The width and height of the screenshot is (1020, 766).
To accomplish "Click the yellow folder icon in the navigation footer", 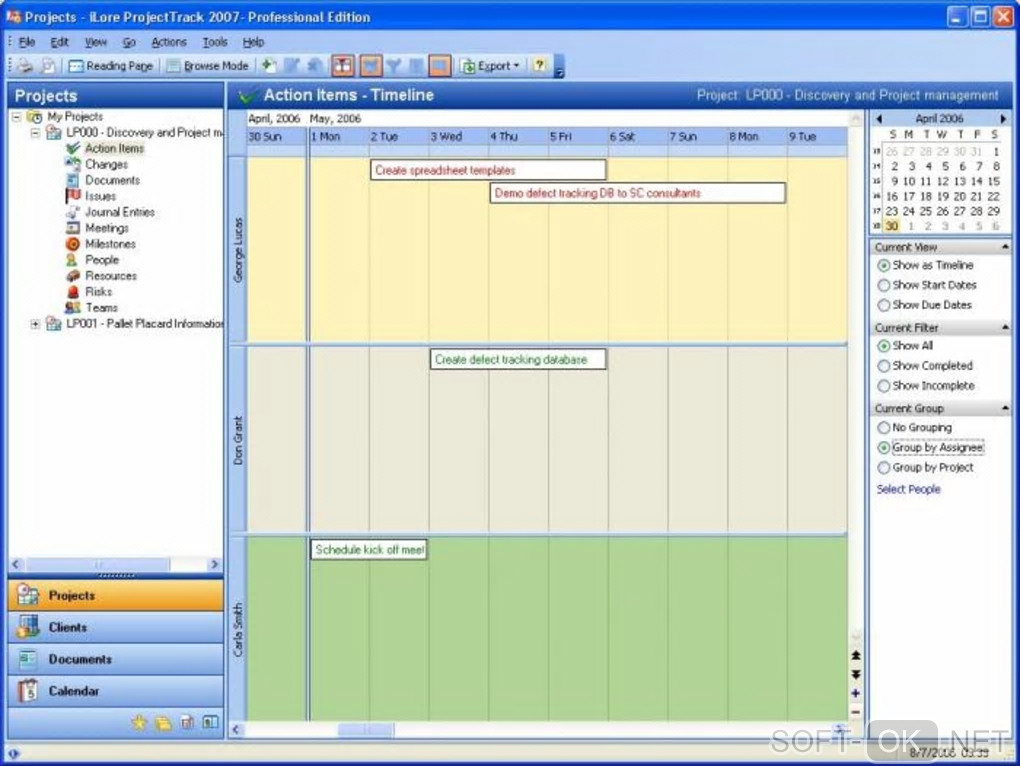I will pyautogui.click(x=163, y=722).
